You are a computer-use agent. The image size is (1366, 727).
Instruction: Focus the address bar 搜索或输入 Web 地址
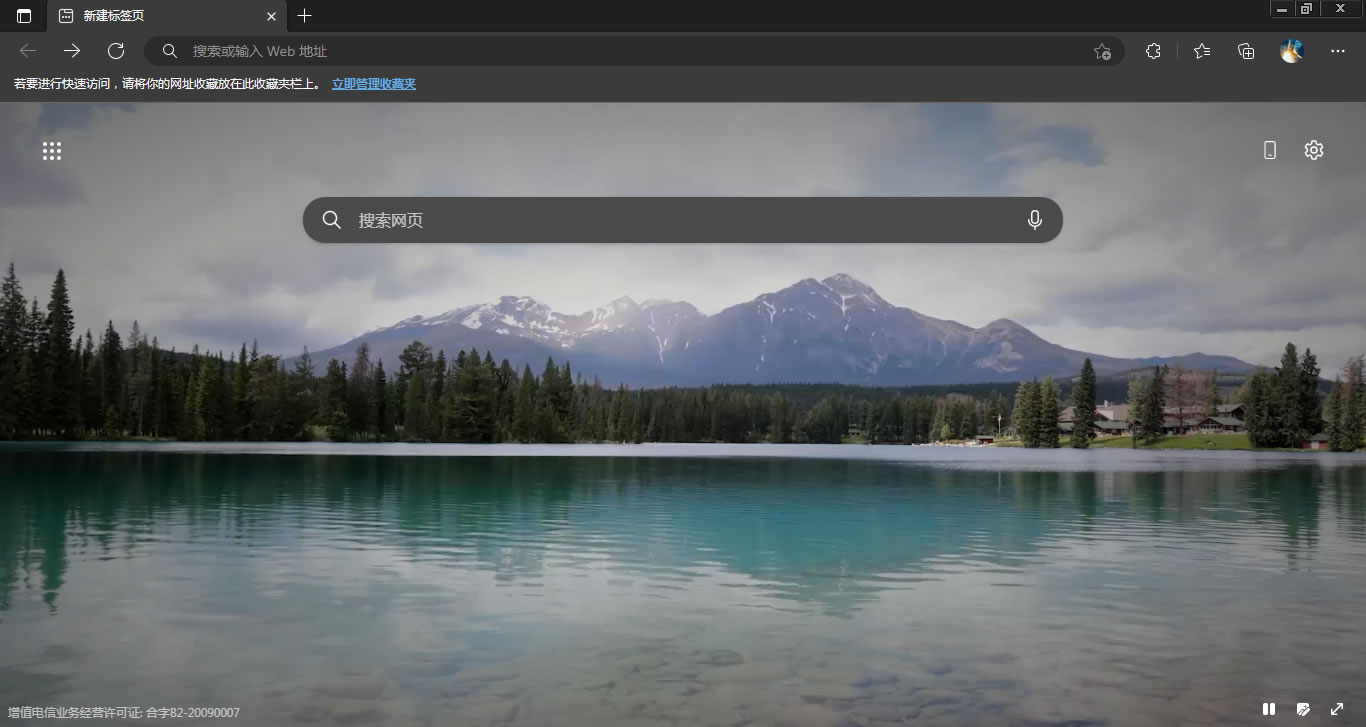pyautogui.click(x=634, y=51)
